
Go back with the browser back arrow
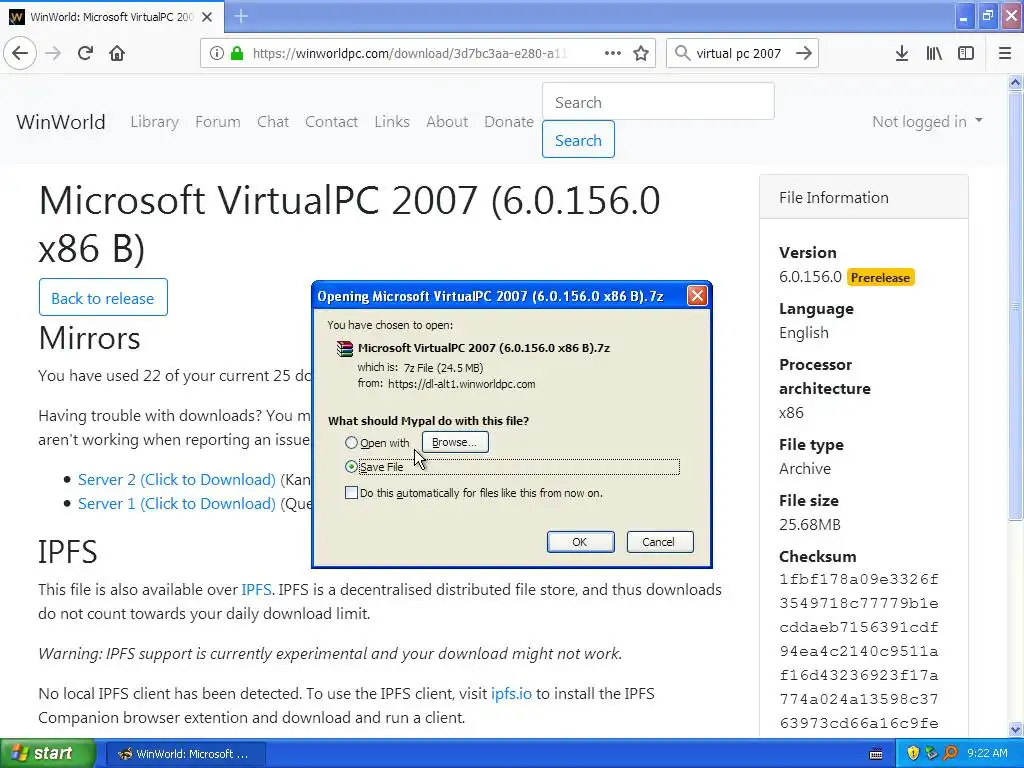click(x=20, y=53)
